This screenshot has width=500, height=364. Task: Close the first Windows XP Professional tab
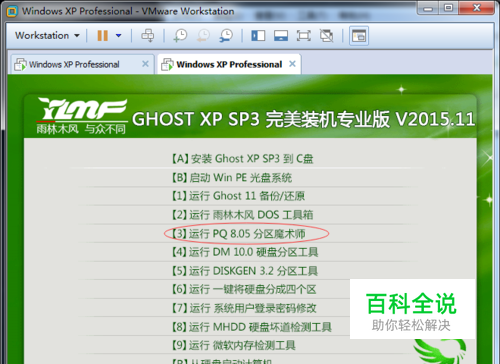pos(145,64)
